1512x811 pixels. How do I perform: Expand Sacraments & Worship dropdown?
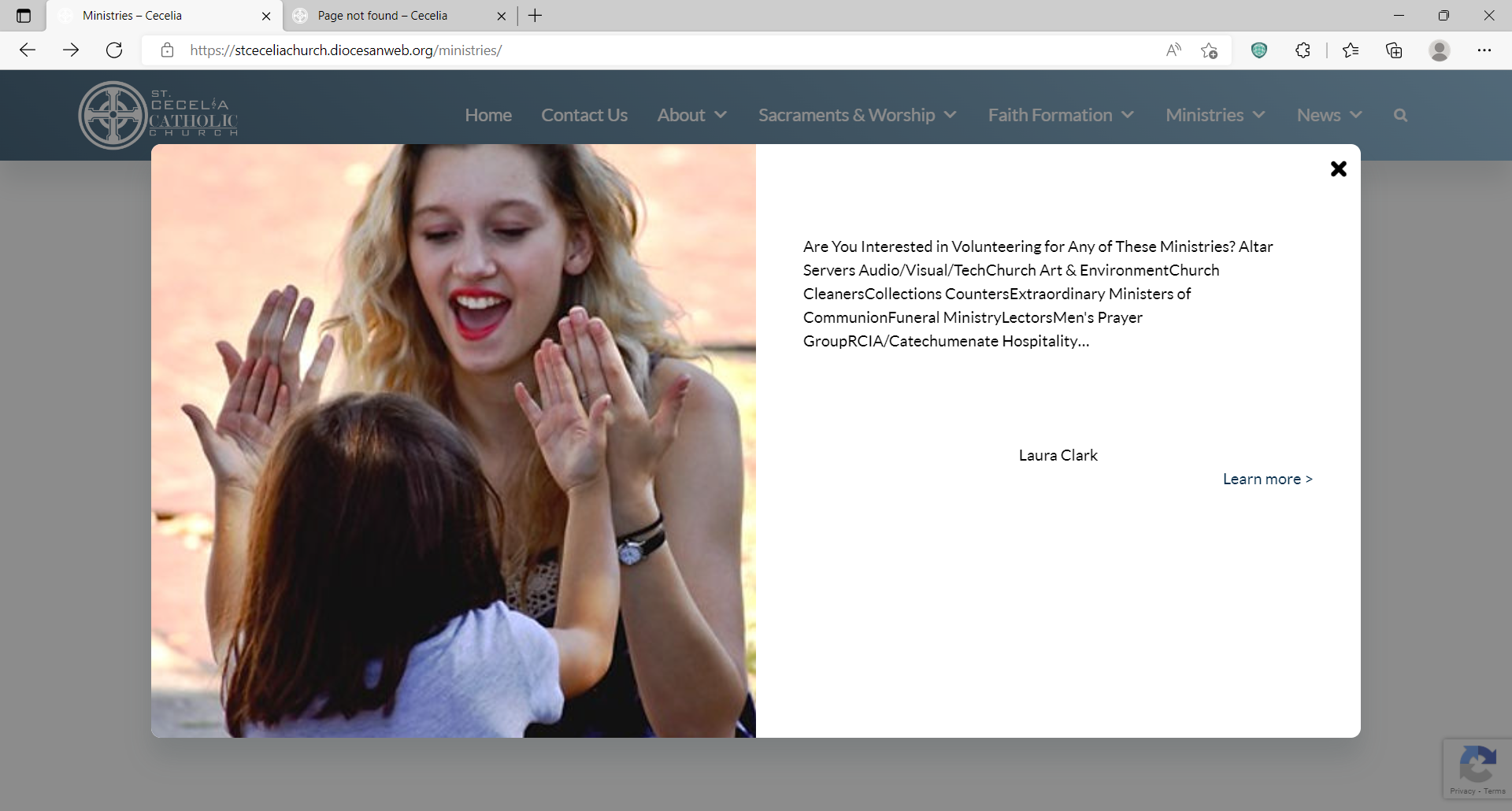click(x=857, y=115)
